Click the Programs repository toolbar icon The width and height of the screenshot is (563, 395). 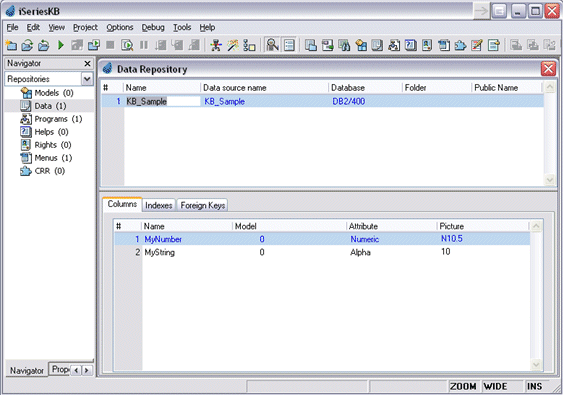[394, 45]
